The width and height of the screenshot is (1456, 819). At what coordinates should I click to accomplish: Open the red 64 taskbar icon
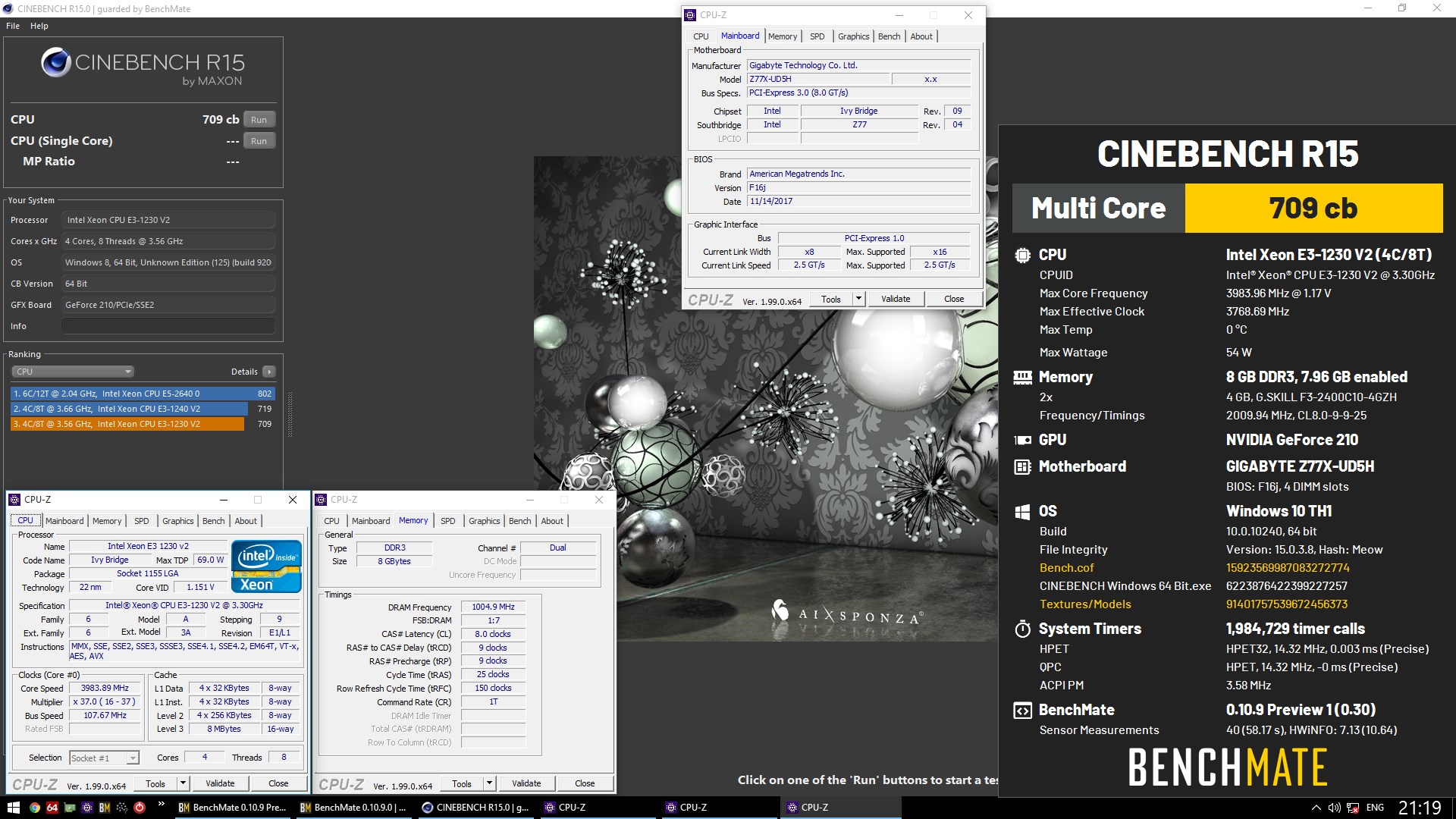pos(52,808)
